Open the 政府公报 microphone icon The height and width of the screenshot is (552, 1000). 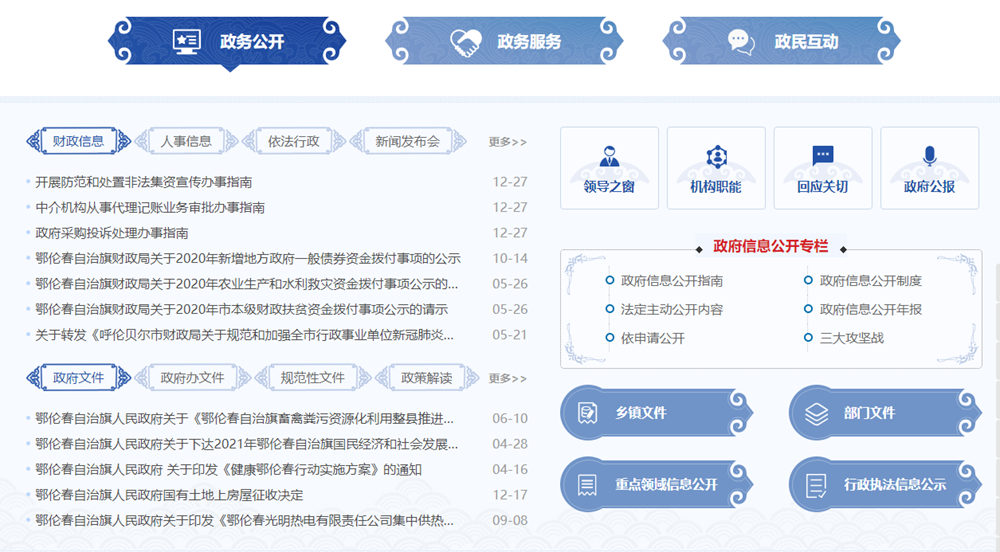click(x=929, y=157)
